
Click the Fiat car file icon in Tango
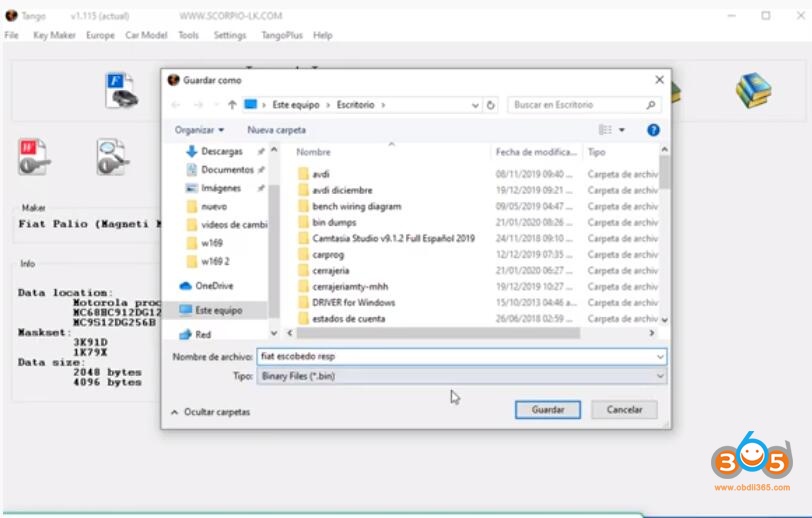[x=122, y=90]
